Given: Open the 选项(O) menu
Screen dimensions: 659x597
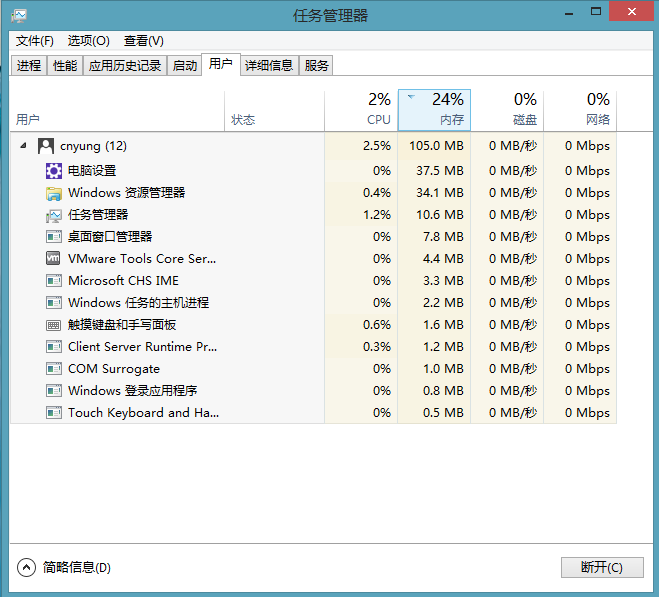Looking at the screenshot, I should pos(89,41).
